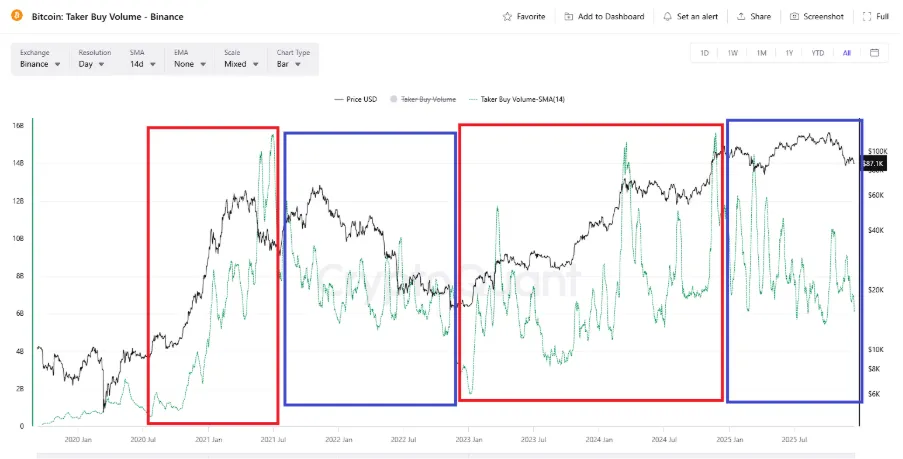Open Full screen mode
Viewport: 903px width, 459px height.
[866, 17]
